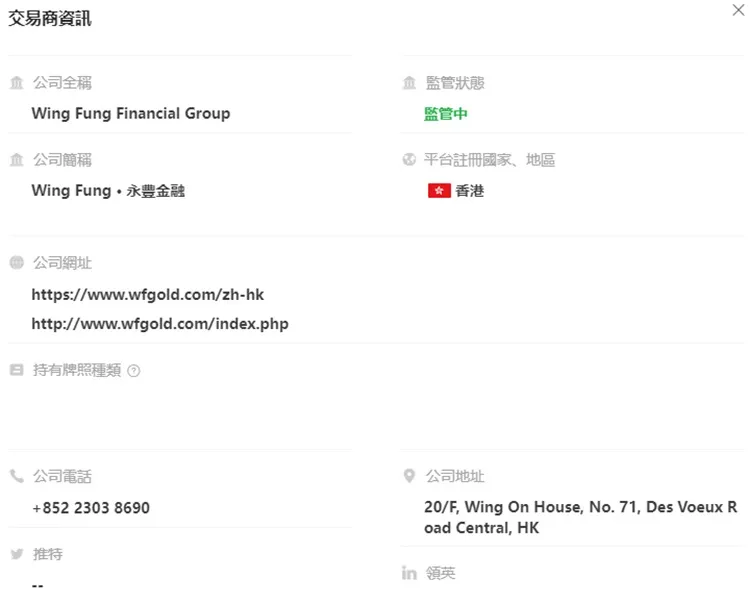Image resolution: width=749 pixels, height=604 pixels.
Task: Click the -- value under 推特
Action: [x=38, y=585]
